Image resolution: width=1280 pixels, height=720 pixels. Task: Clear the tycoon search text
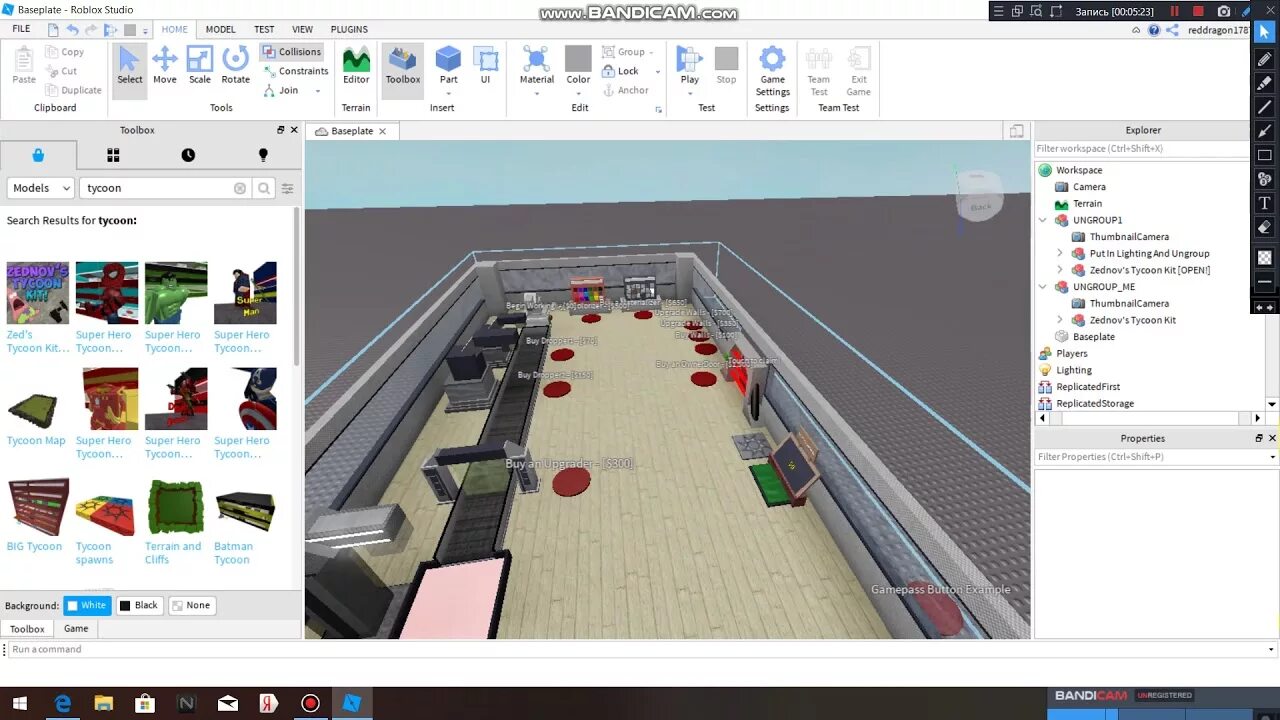[x=240, y=188]
